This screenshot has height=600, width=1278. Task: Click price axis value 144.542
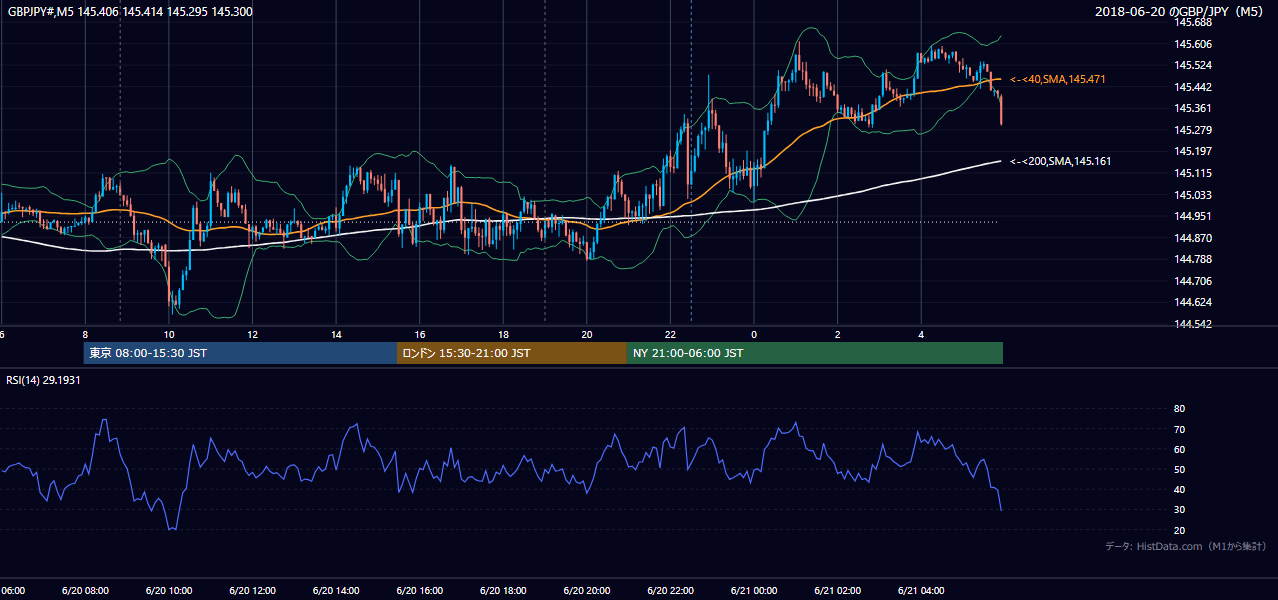(1193, 324)
